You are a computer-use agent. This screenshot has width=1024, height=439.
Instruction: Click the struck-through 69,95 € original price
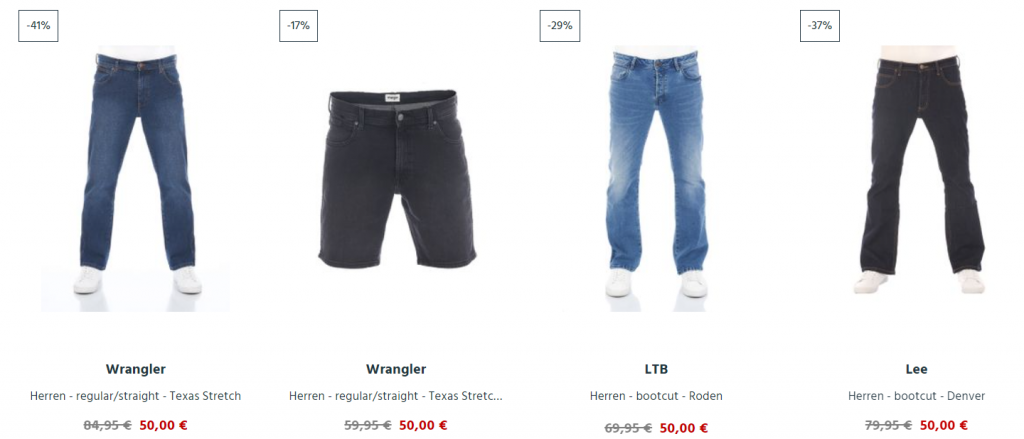(628, 428)
